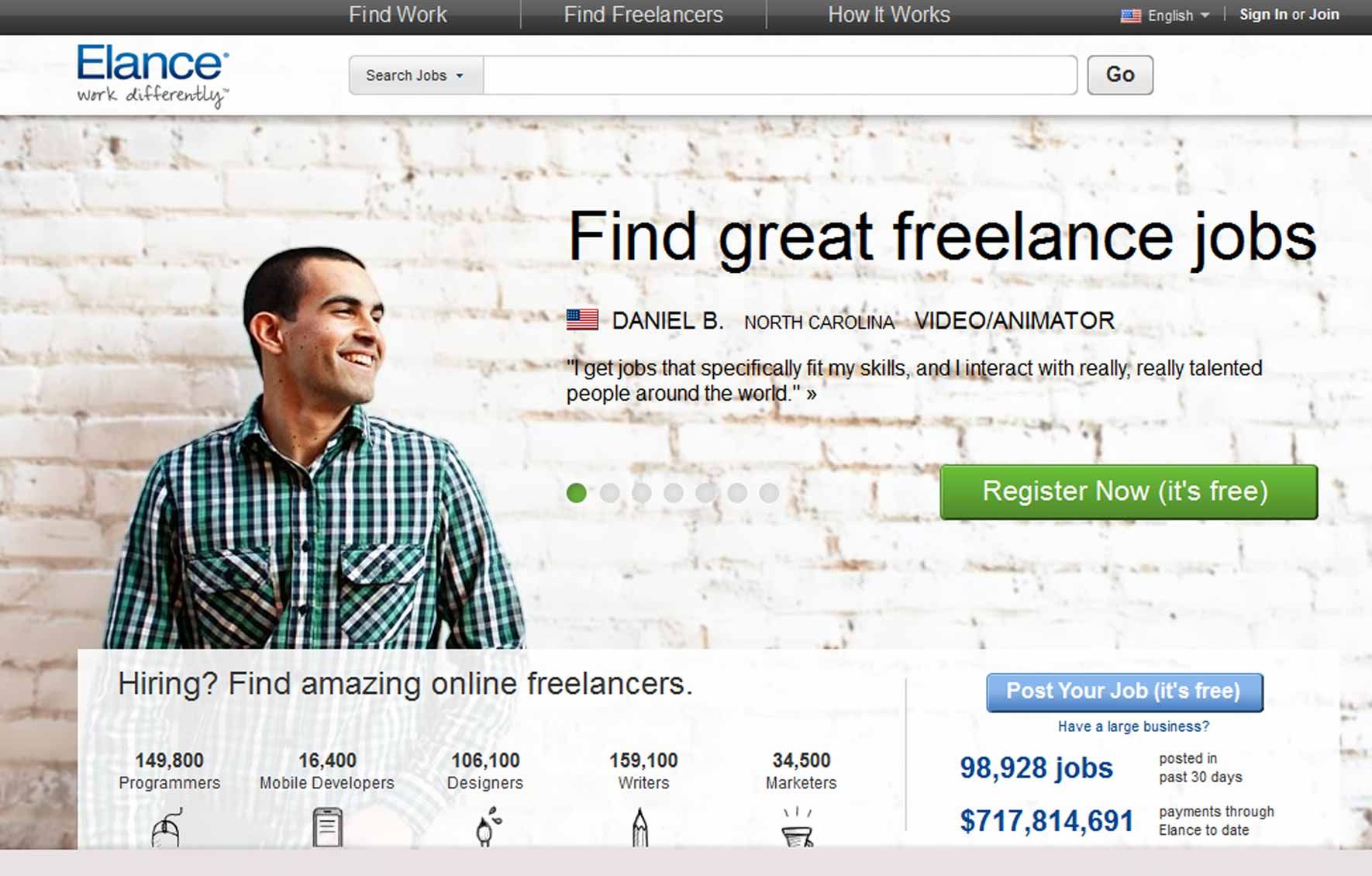Click the Elance logo

153,75
